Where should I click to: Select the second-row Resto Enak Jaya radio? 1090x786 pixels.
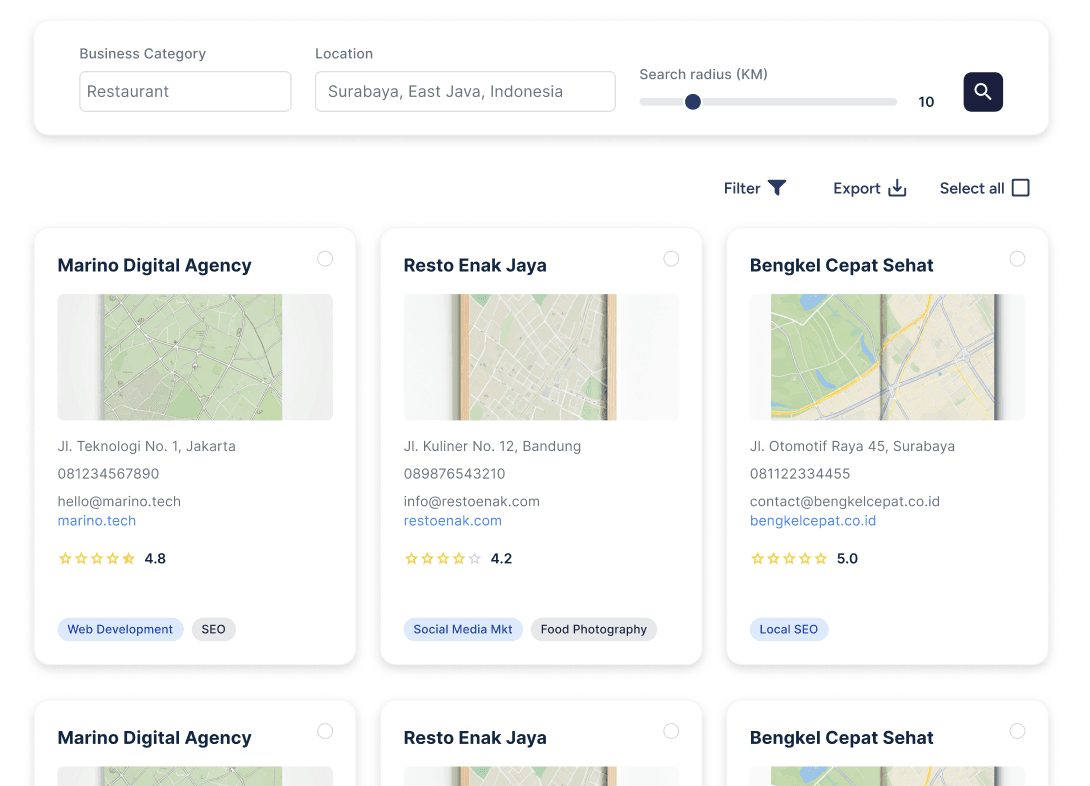pyautogui.click(x=671, y=731)
